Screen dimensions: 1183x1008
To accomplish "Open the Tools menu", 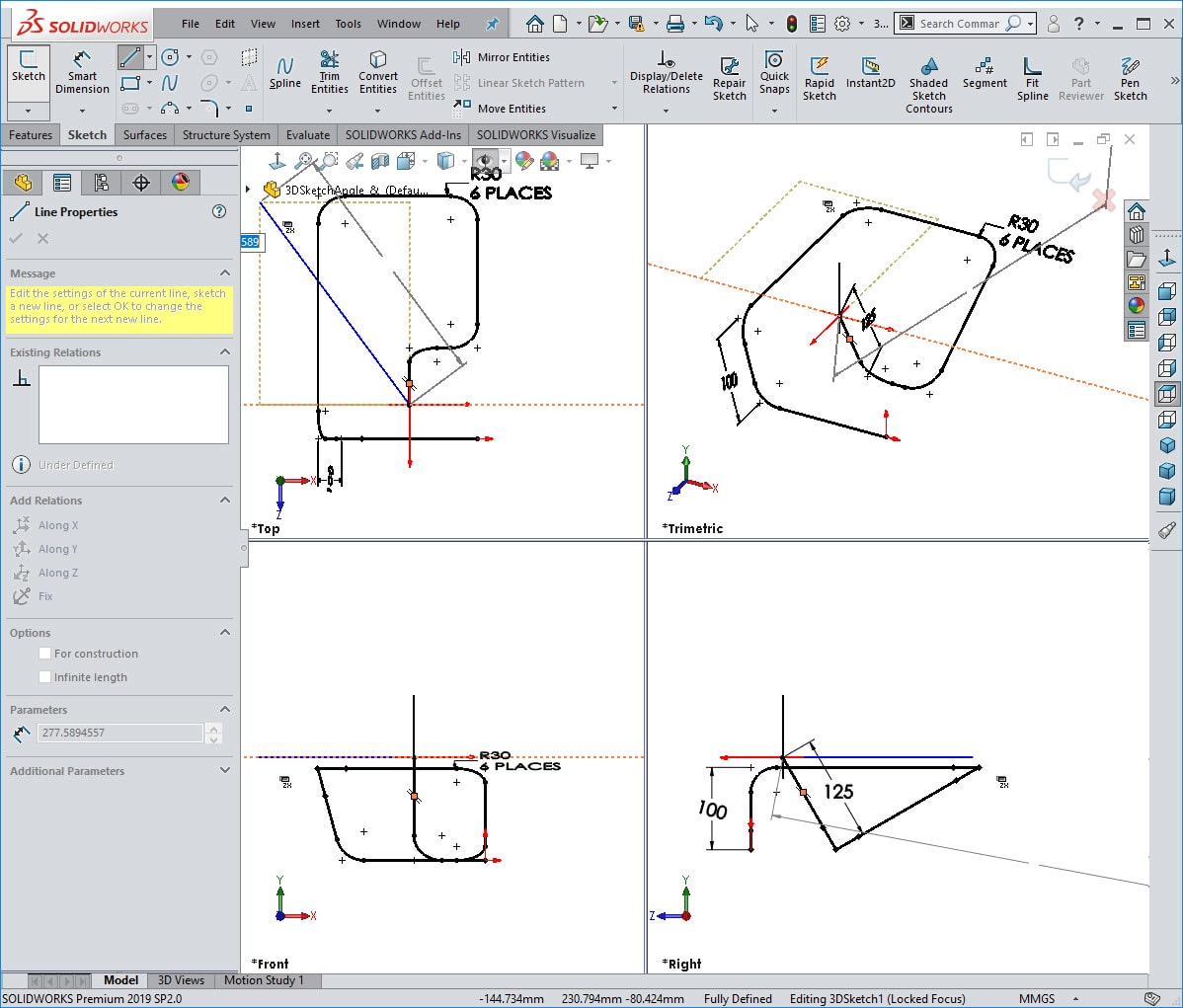I will 348,24.
